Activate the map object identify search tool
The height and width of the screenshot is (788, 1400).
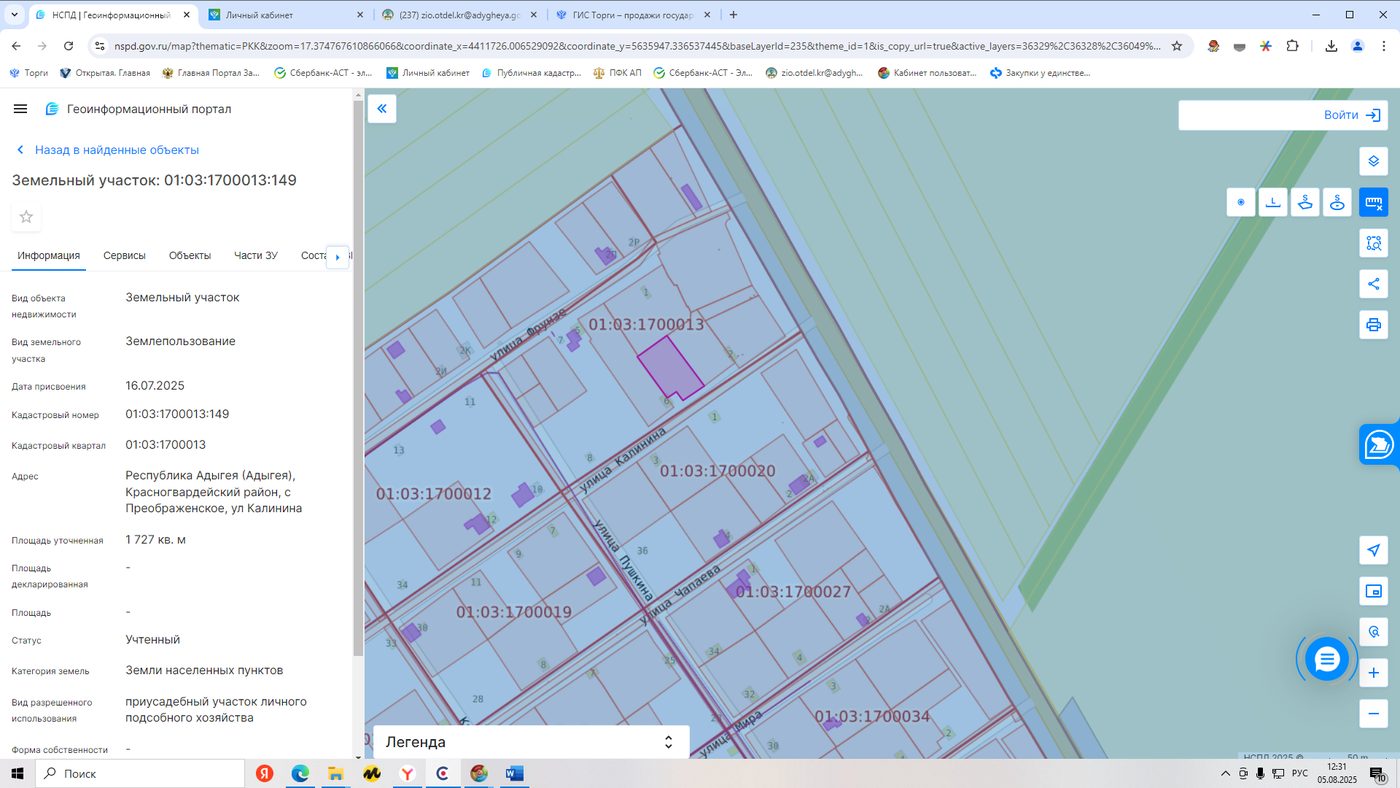1373,632
